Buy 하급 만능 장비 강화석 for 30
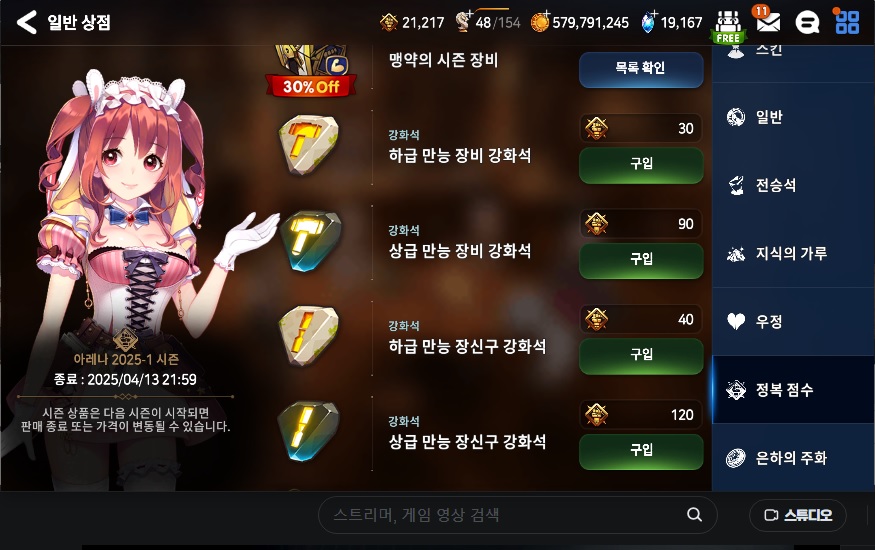 (x=641, y=165)
